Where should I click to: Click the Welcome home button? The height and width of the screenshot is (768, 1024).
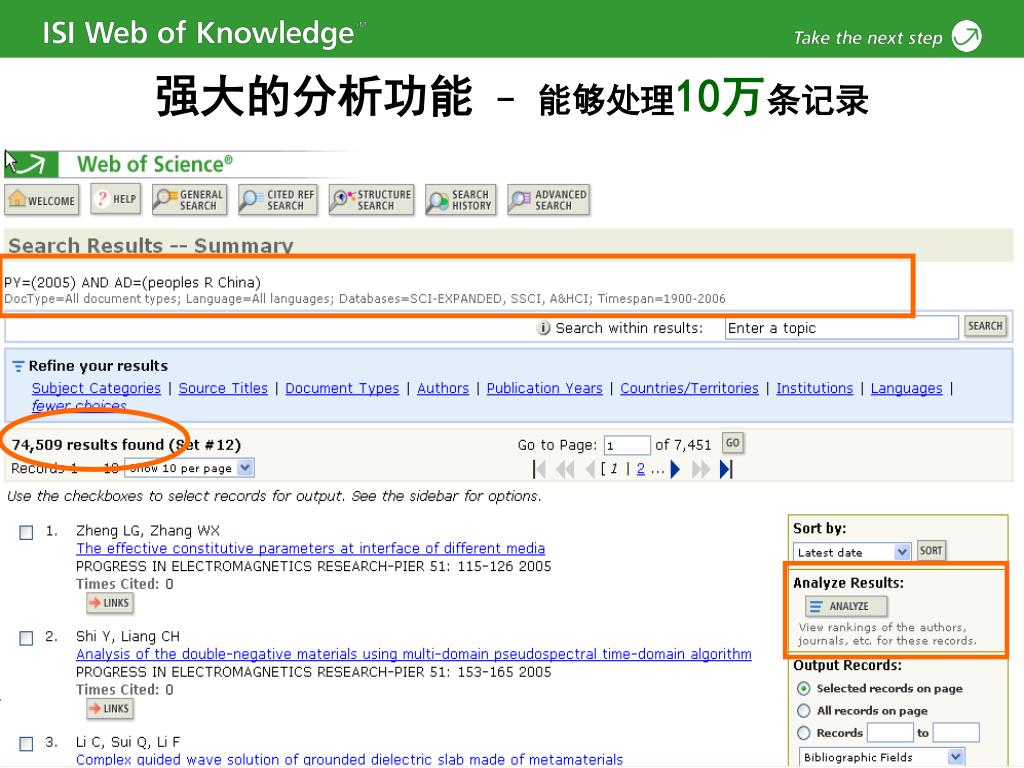click(x=42, y=200)
